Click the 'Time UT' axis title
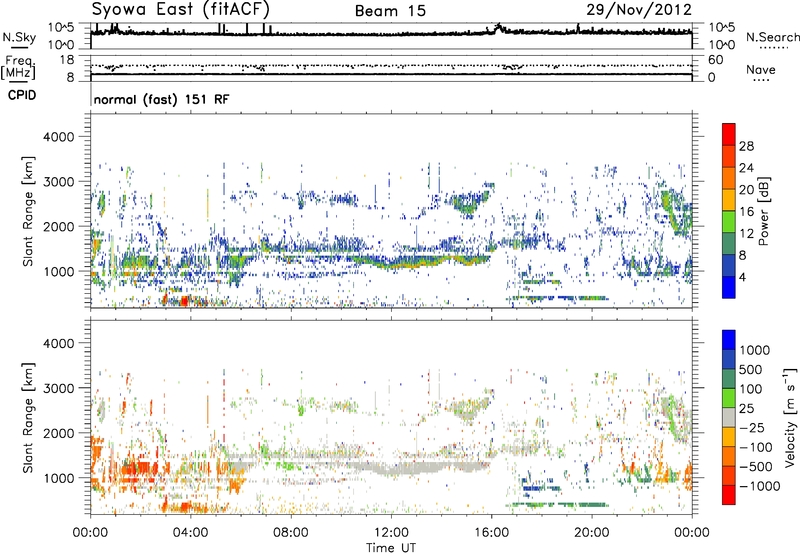This screenshot has width=800, height=554. 391,548
